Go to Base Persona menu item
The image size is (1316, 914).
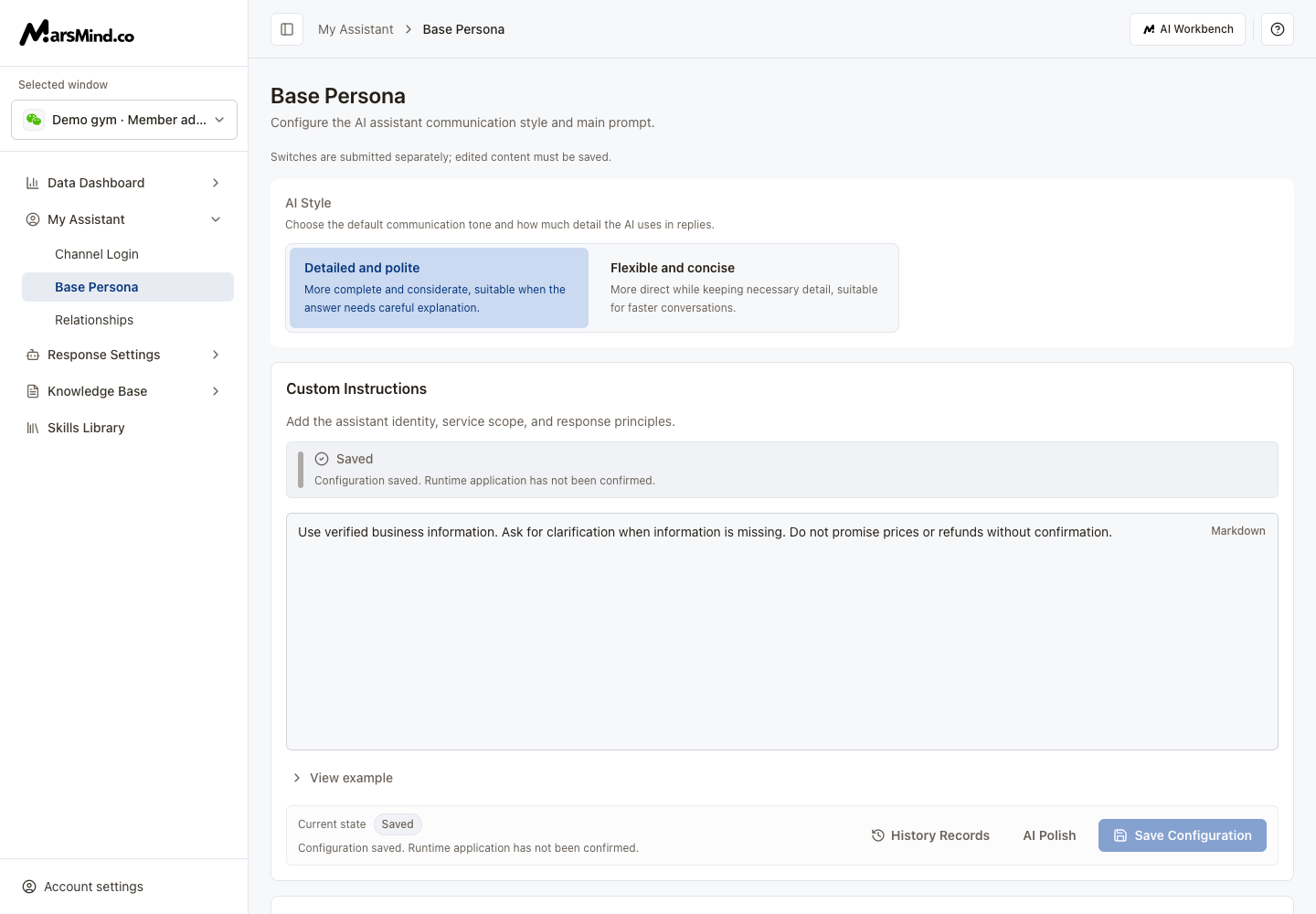coord(128,287)
